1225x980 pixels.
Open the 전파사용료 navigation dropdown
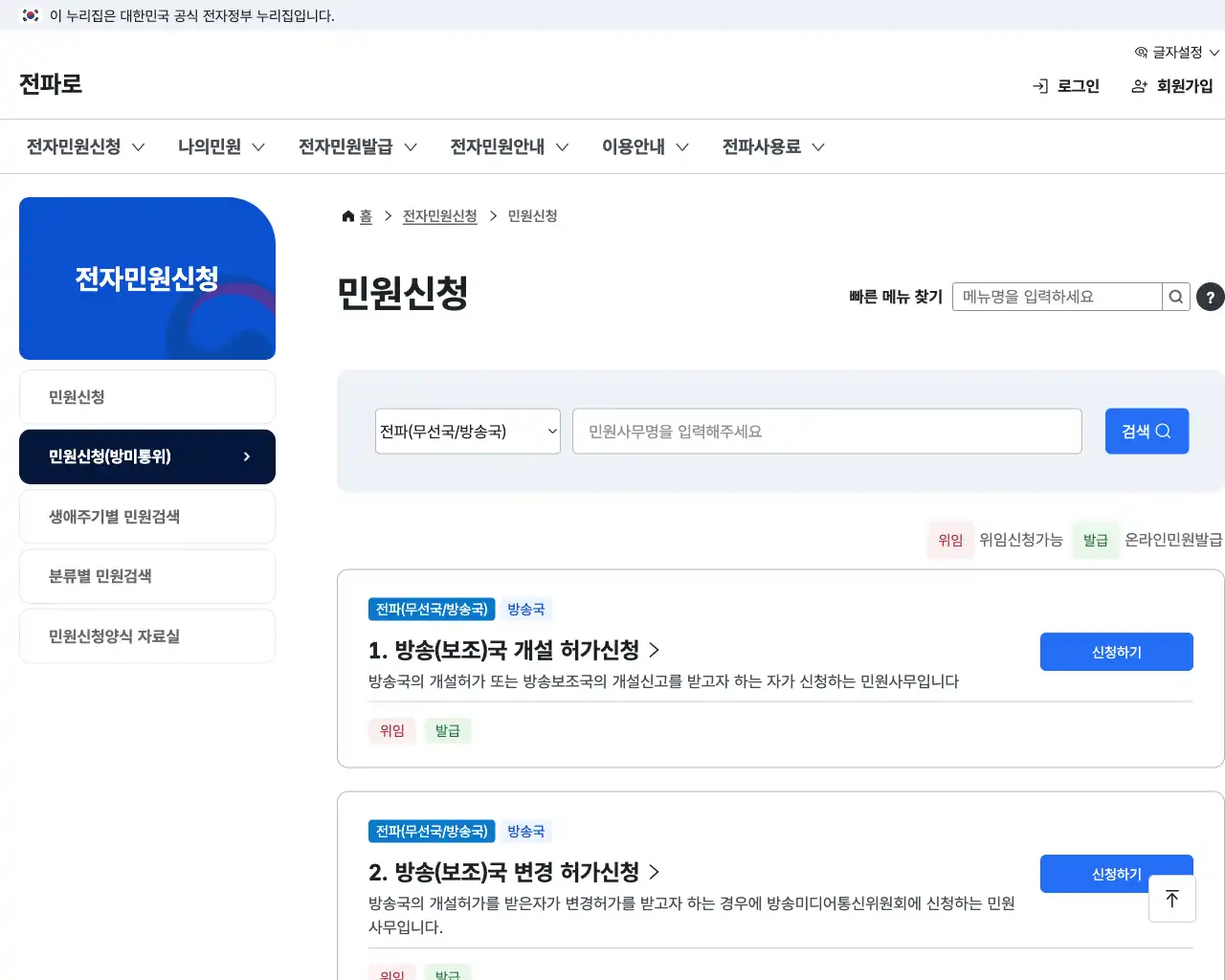(773, 146)
